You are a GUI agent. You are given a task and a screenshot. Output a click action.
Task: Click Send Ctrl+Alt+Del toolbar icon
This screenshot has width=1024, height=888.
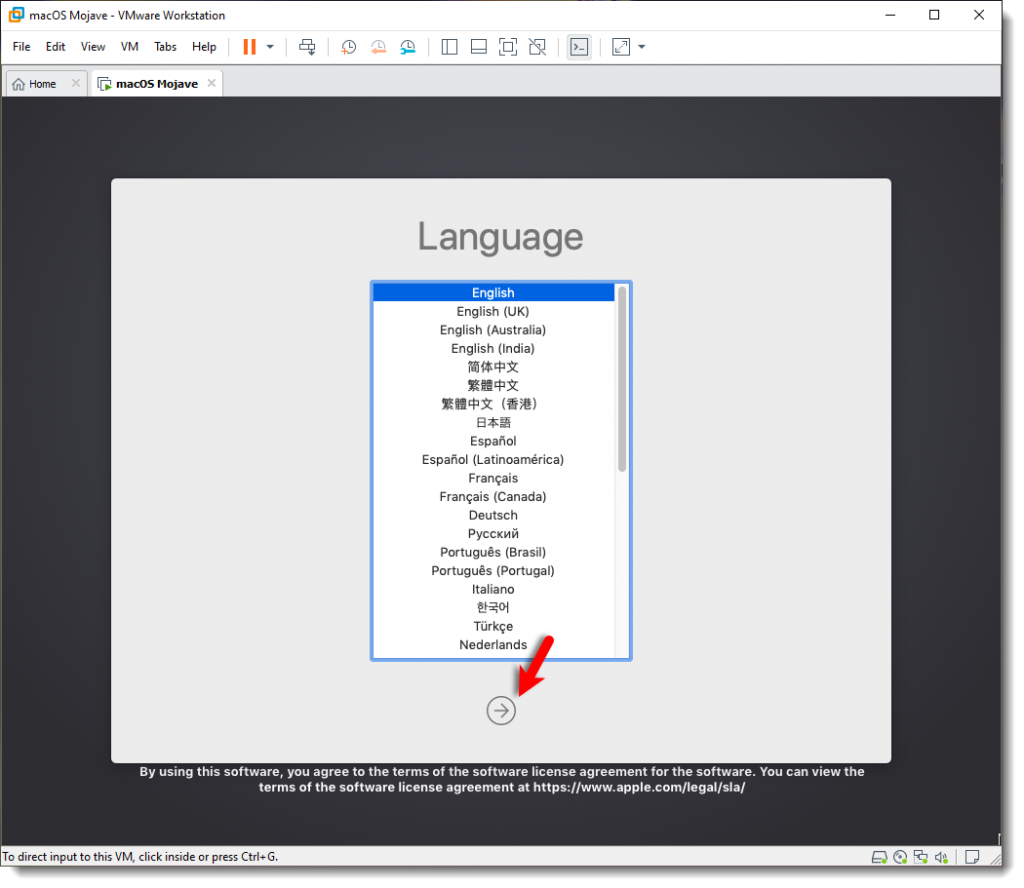point(308,47)
